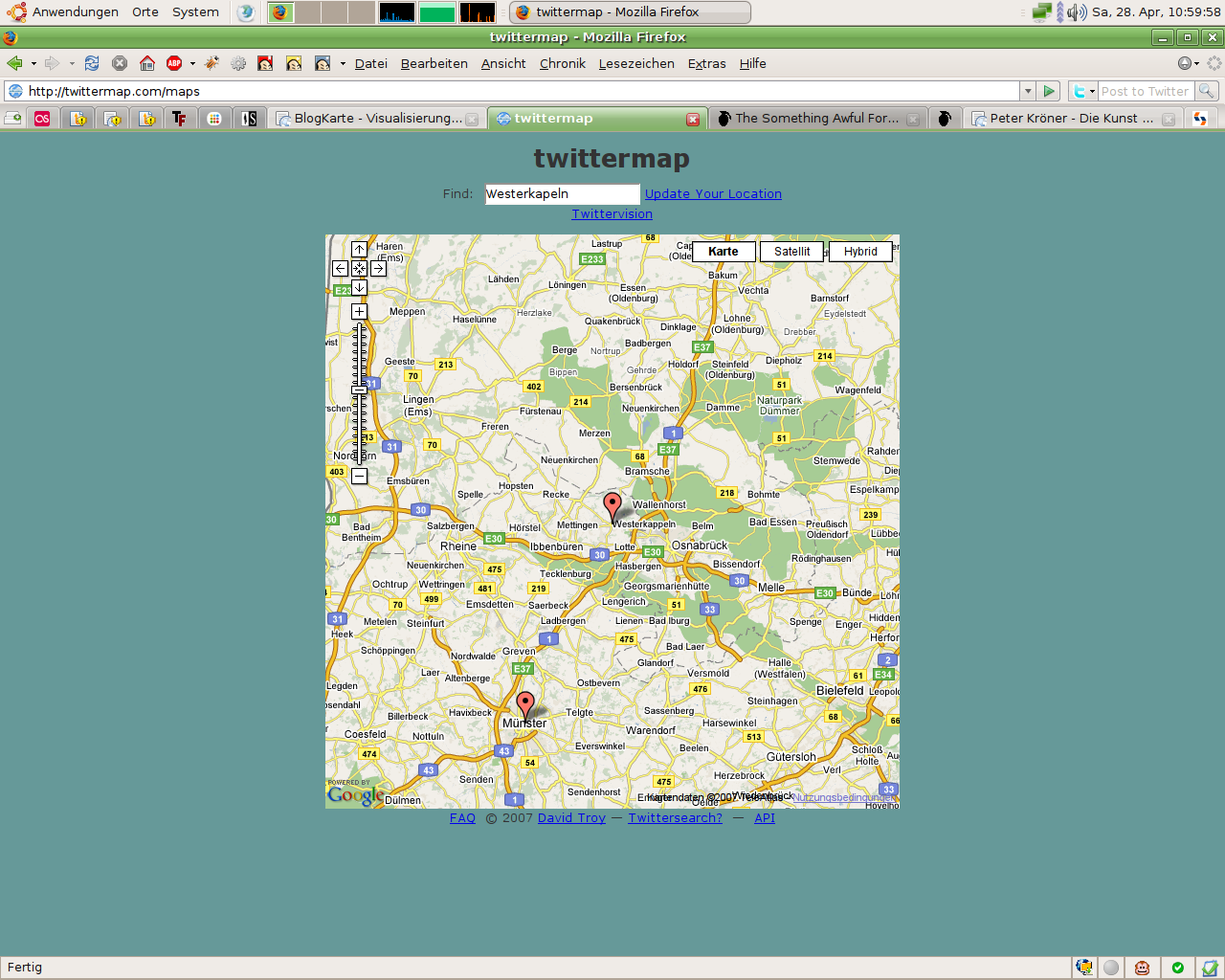The height and width of the screenshot is (980, 1225).
Task: Open the grenade icon pinned tab
Action: coord(945,119)
